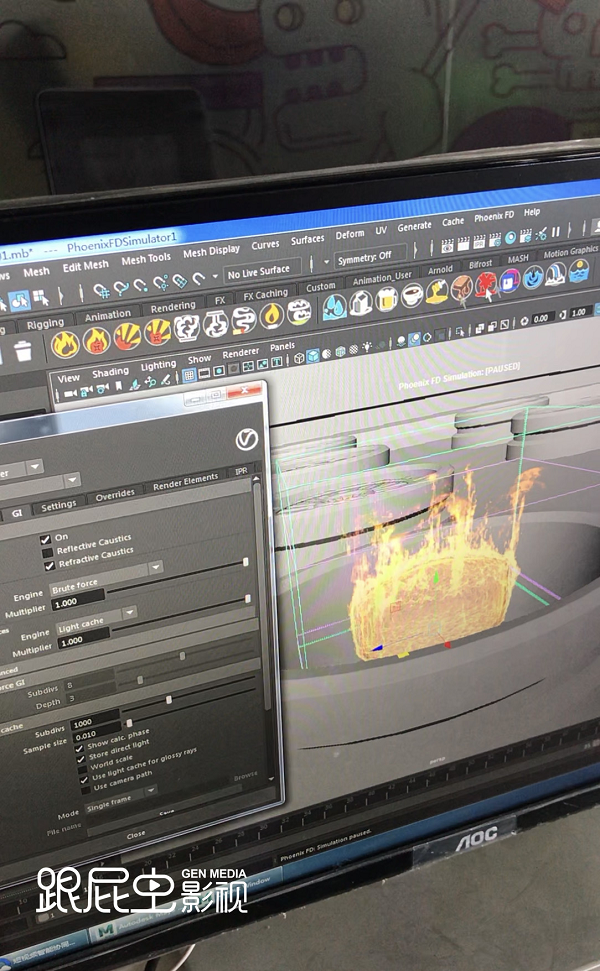This screenshot has width=600, height=971.
Task: Click the chocolate block shelf icon
Action: 461,289
